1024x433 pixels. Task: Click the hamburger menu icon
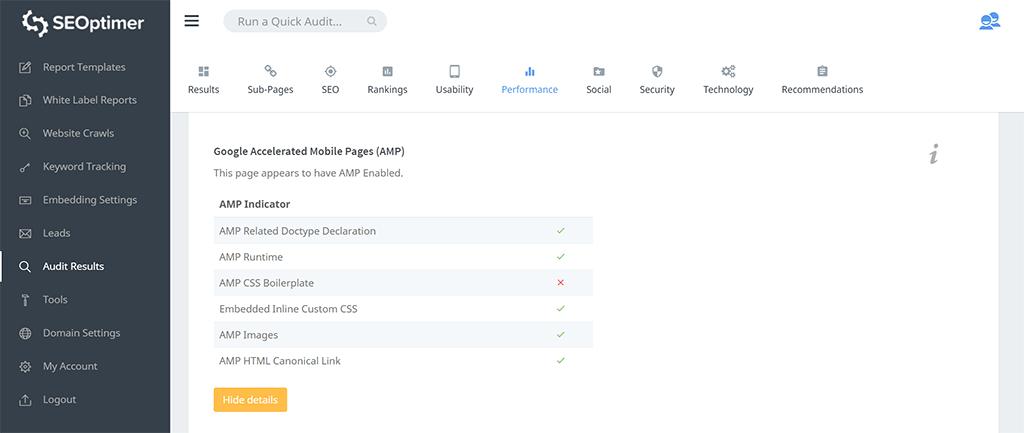click(x=192, y=21)
